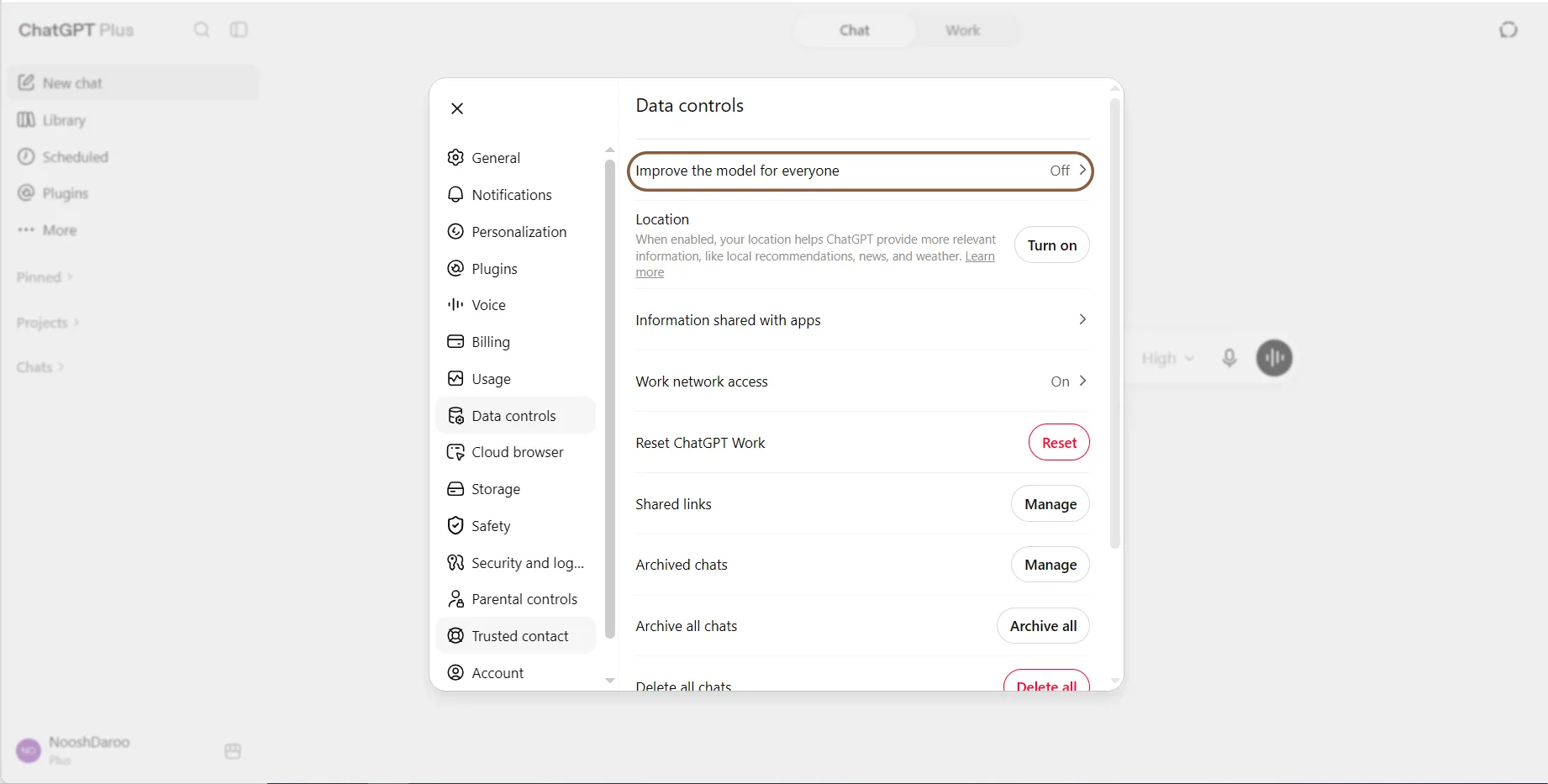Click the search icon in the ChatGPT sidebar
The image size is (1548, 784).
(202, 30)
